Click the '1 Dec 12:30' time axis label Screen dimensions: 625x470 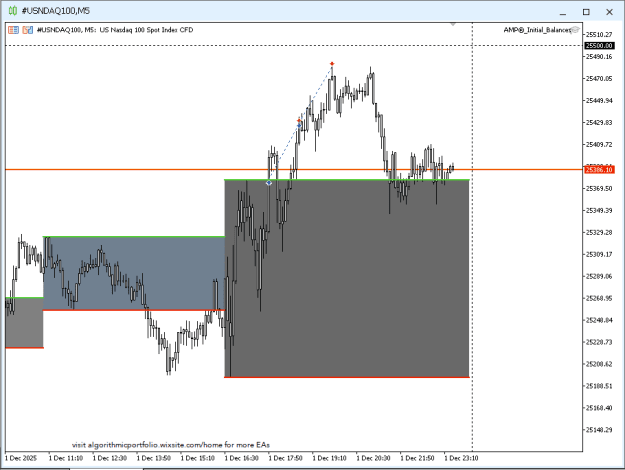[x=110, y=458]
